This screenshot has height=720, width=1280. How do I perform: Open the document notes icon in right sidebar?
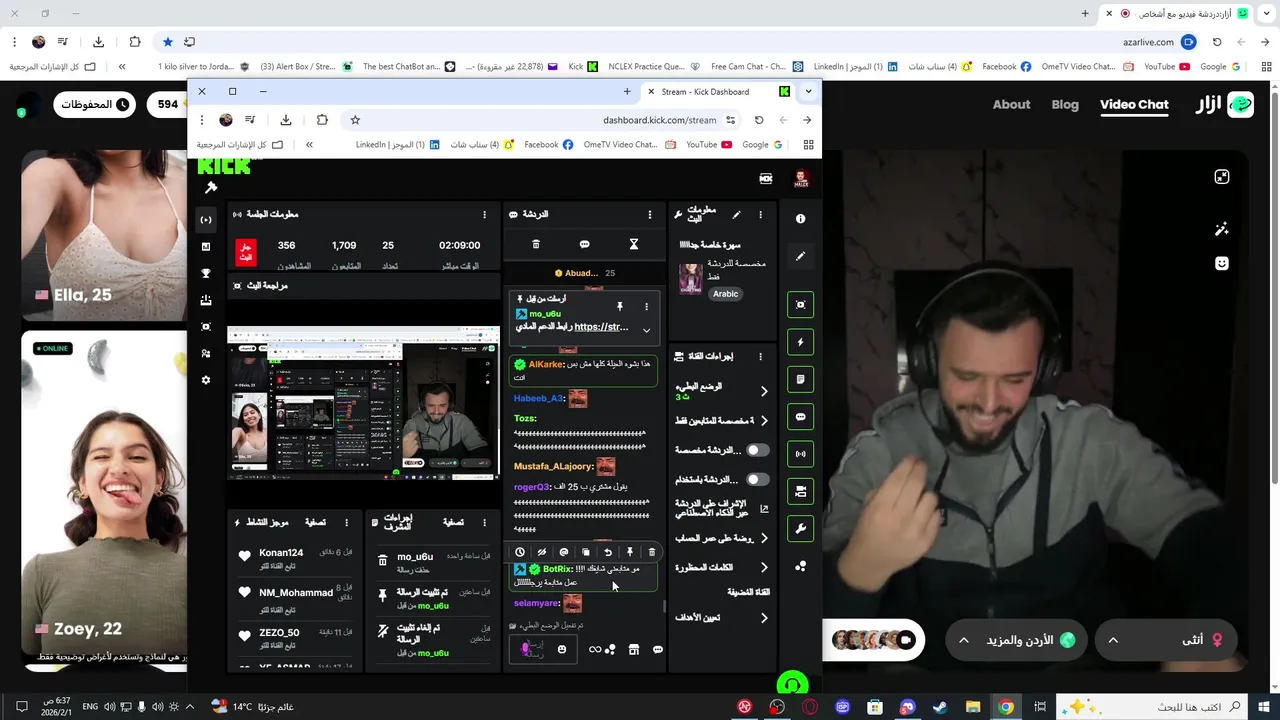800,379
